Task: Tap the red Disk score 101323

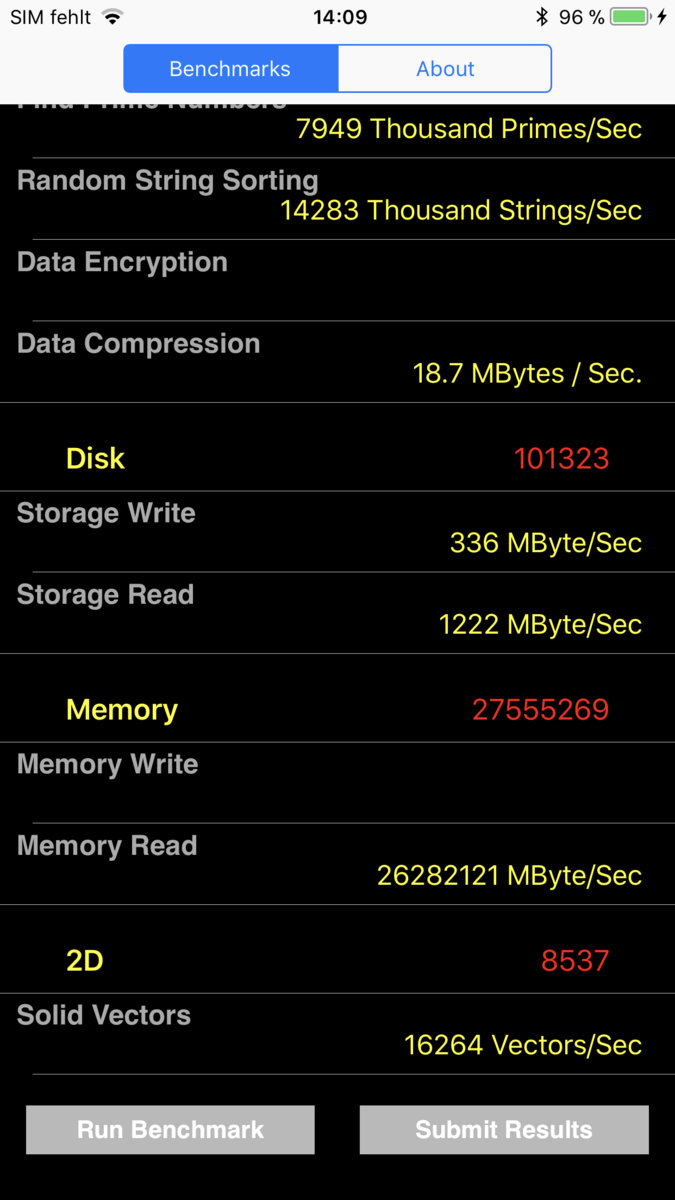Action: point(561,458)
